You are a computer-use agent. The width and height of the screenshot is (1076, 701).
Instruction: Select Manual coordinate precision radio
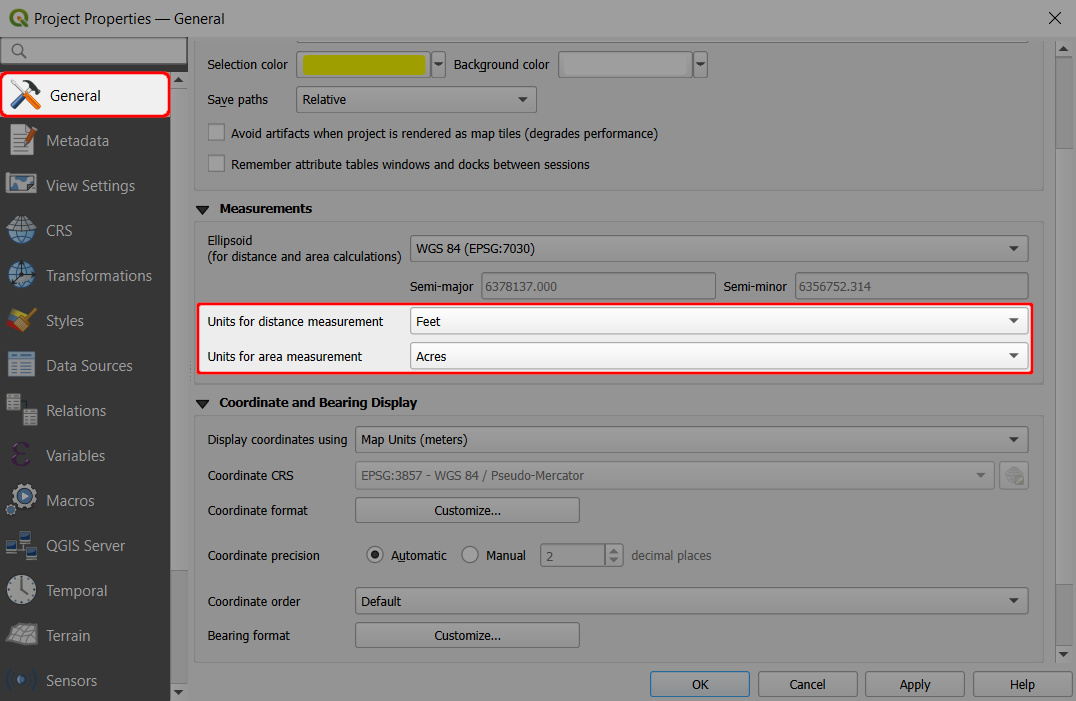(470, 555)
